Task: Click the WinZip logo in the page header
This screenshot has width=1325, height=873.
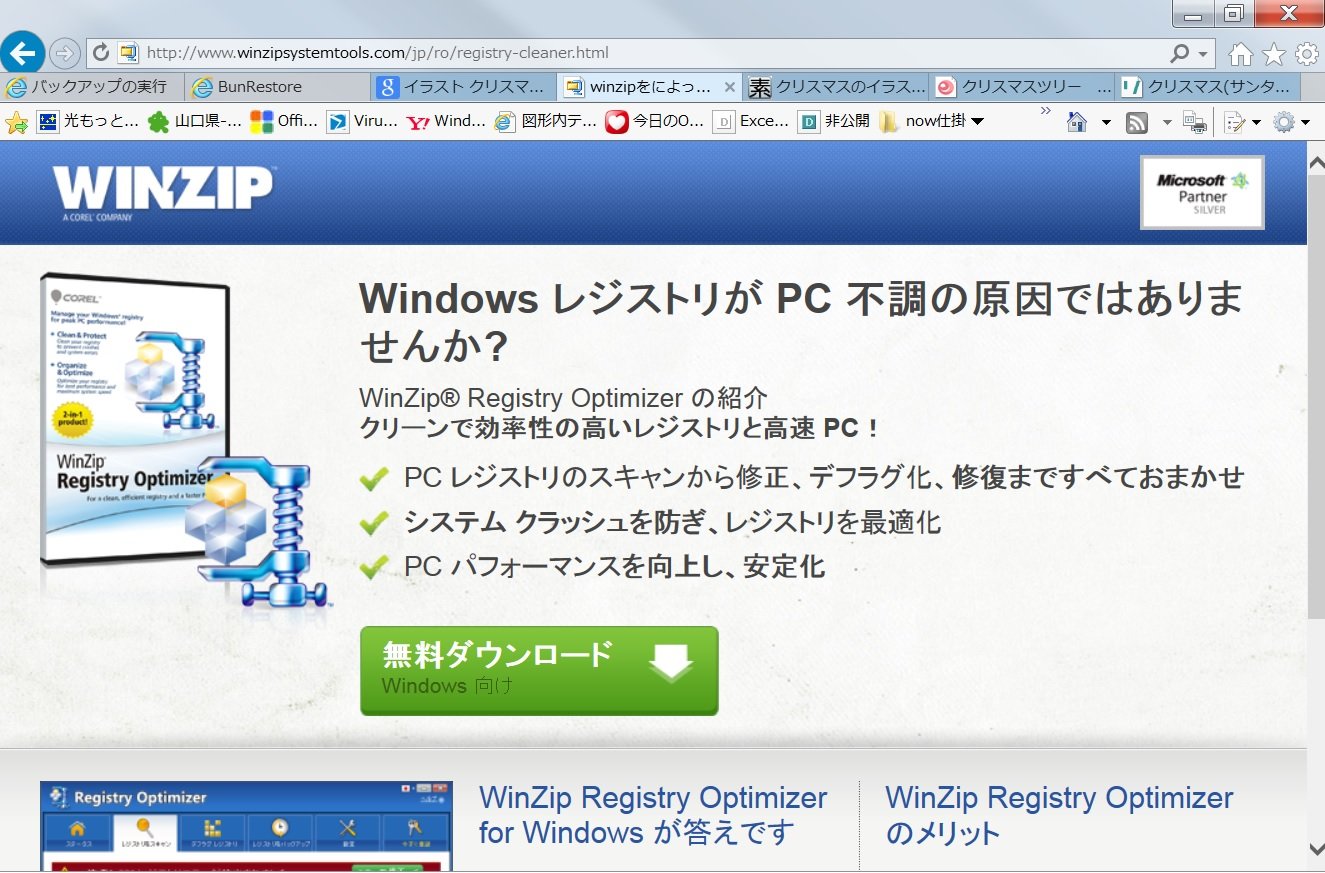Action: [x=163, y=192]
